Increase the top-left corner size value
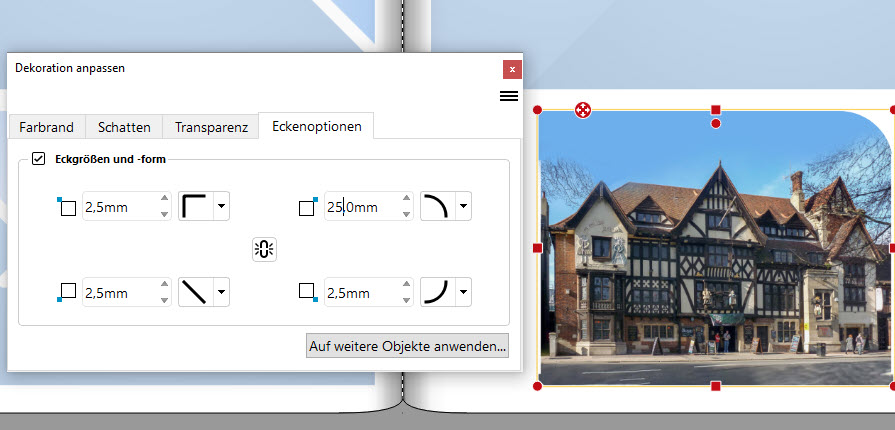895x430 pixels. click(164, 198)
